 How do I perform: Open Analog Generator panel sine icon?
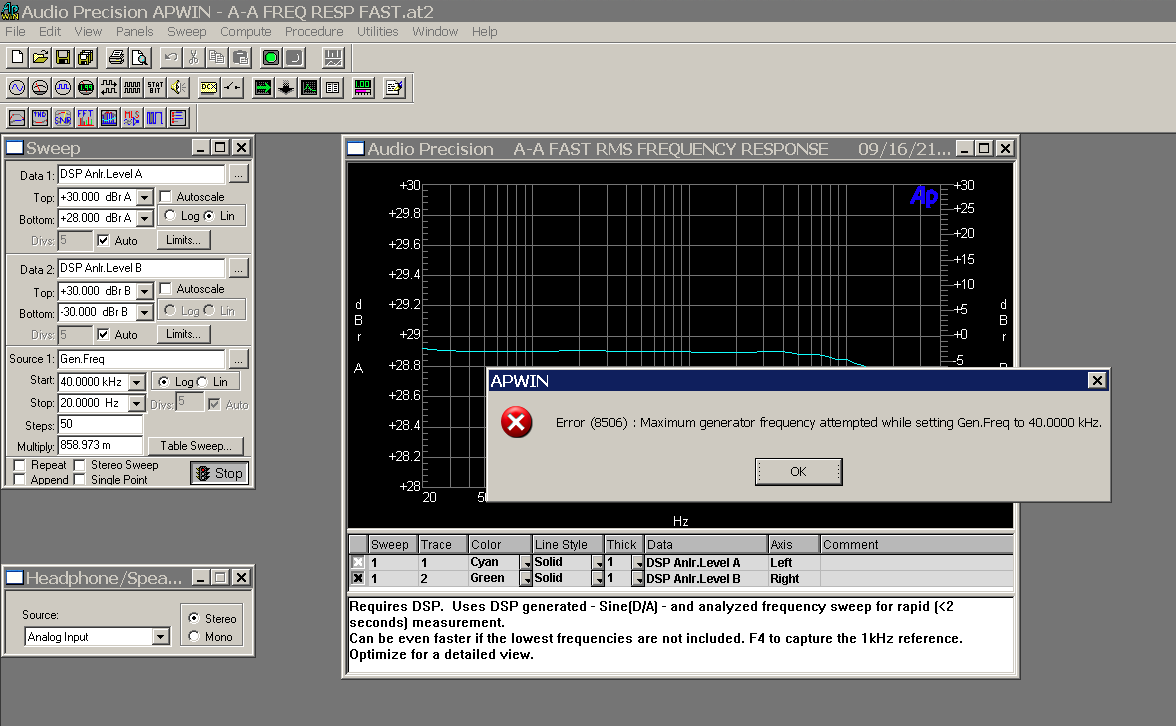(17, 88)
